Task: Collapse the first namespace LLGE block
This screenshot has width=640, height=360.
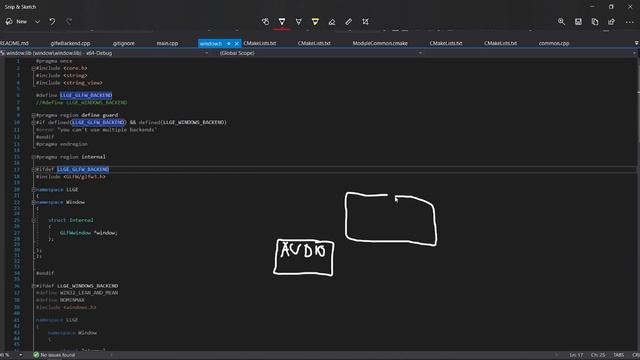Action: point(34,189)
